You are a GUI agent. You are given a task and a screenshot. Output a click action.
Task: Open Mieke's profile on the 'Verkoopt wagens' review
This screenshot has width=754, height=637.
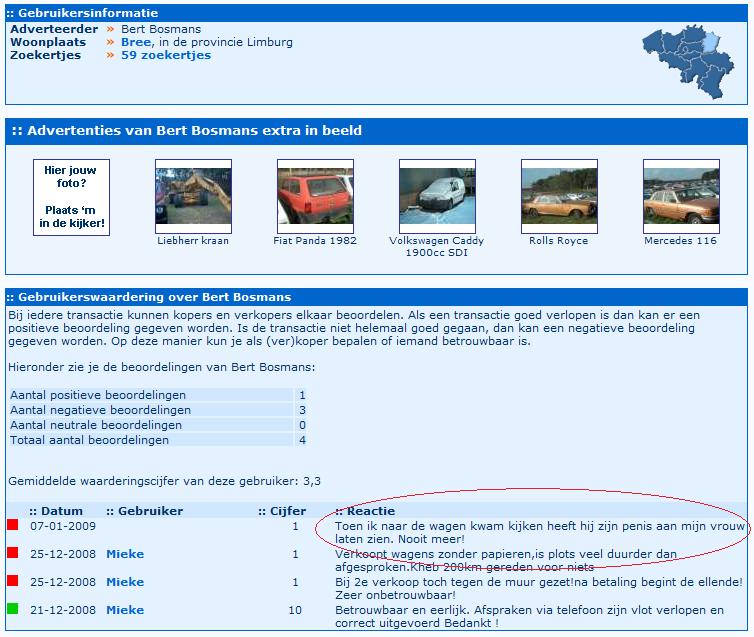point(125,554)
